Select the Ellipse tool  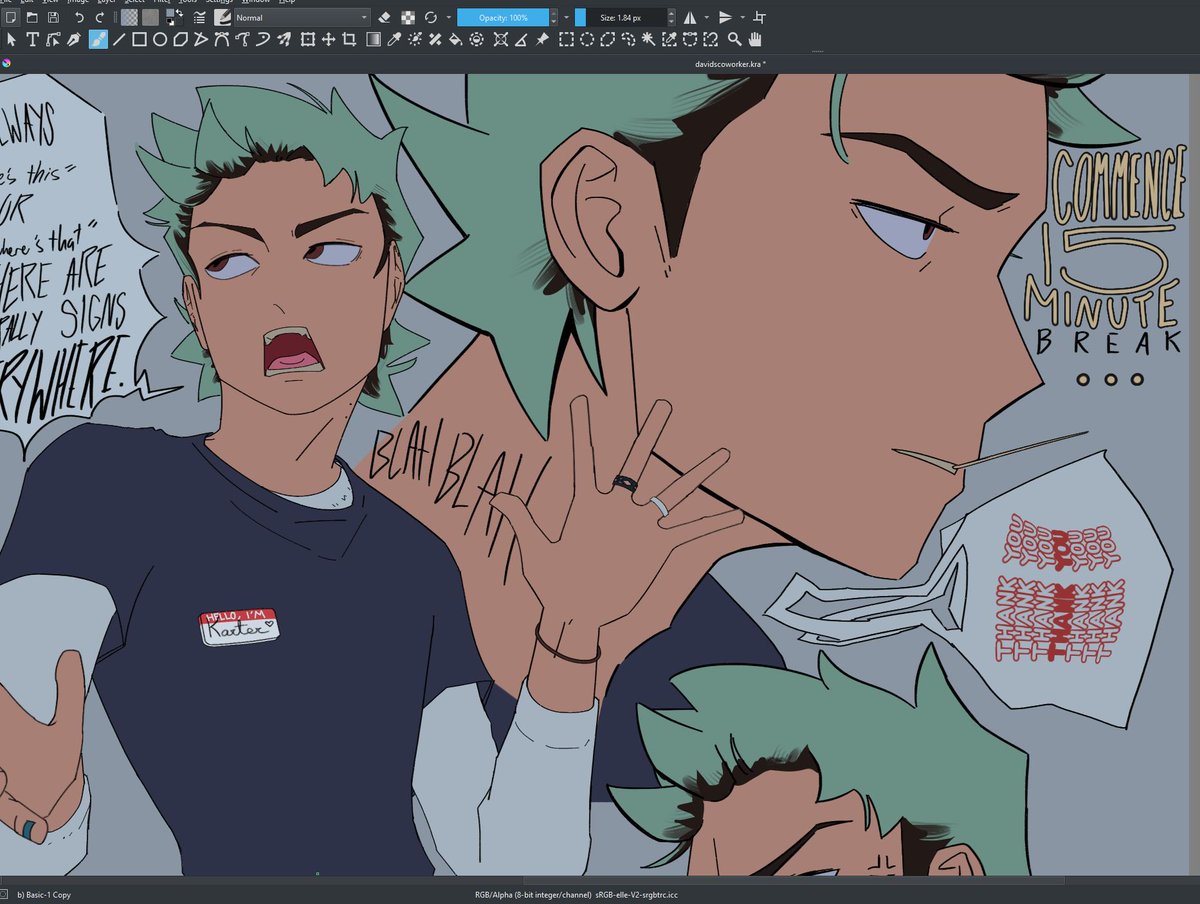click(x=160, y=40)
